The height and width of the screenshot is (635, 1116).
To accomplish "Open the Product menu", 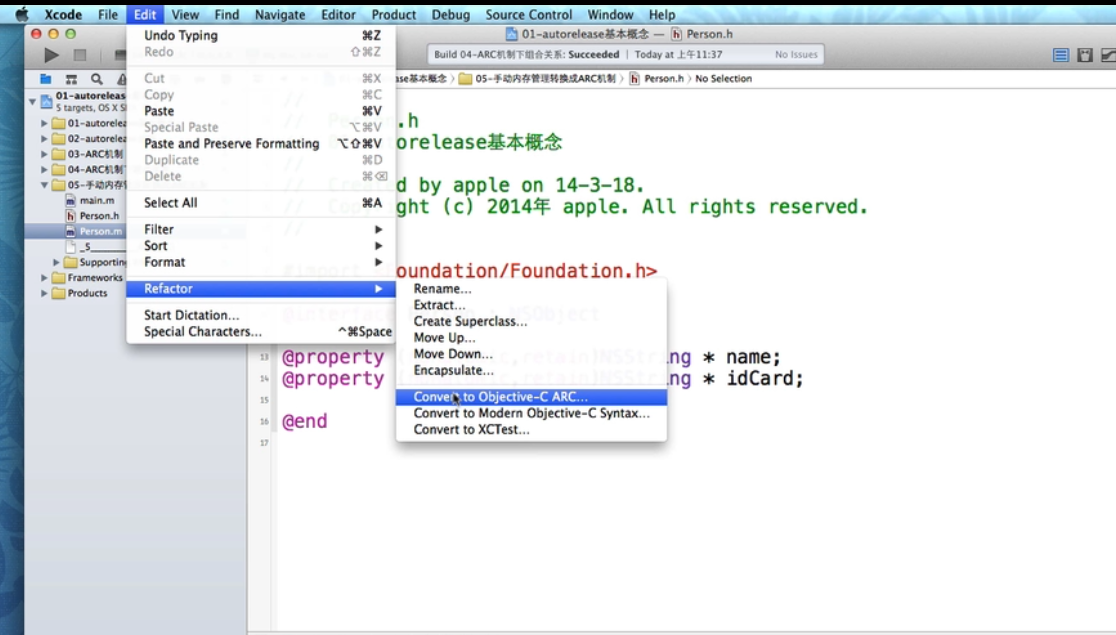I will point(394,14).
